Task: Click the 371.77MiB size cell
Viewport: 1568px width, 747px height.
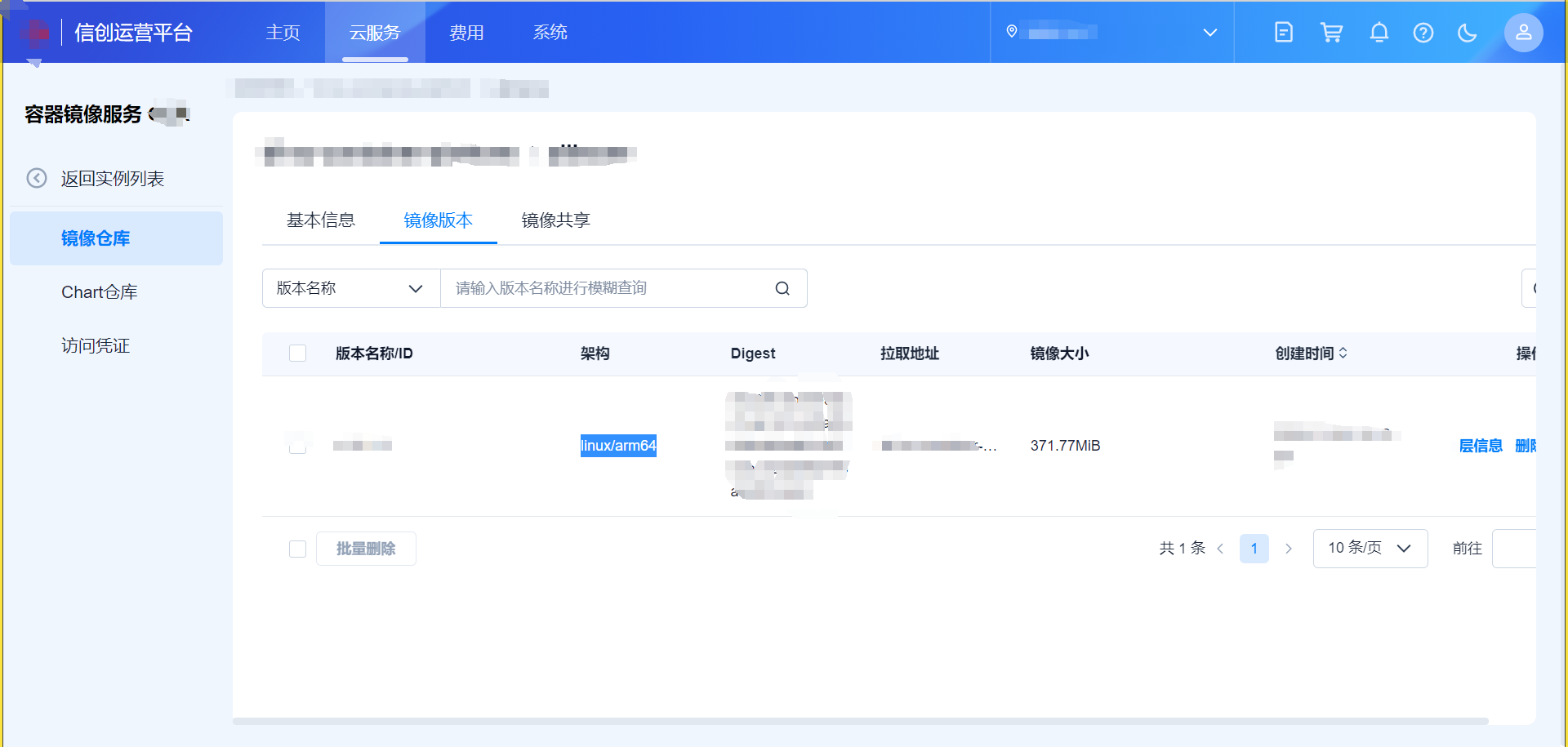Action: 1066,446
